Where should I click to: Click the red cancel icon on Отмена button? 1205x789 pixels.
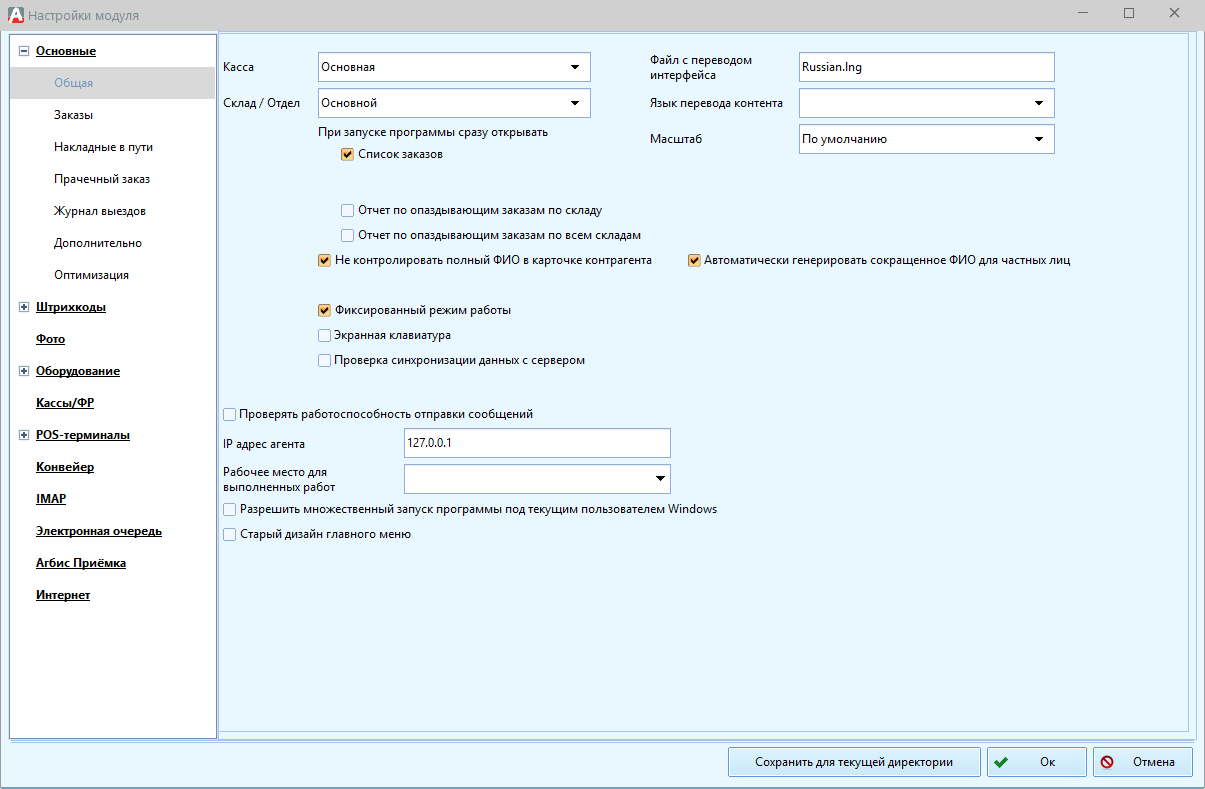click(x=1107, y=762)
